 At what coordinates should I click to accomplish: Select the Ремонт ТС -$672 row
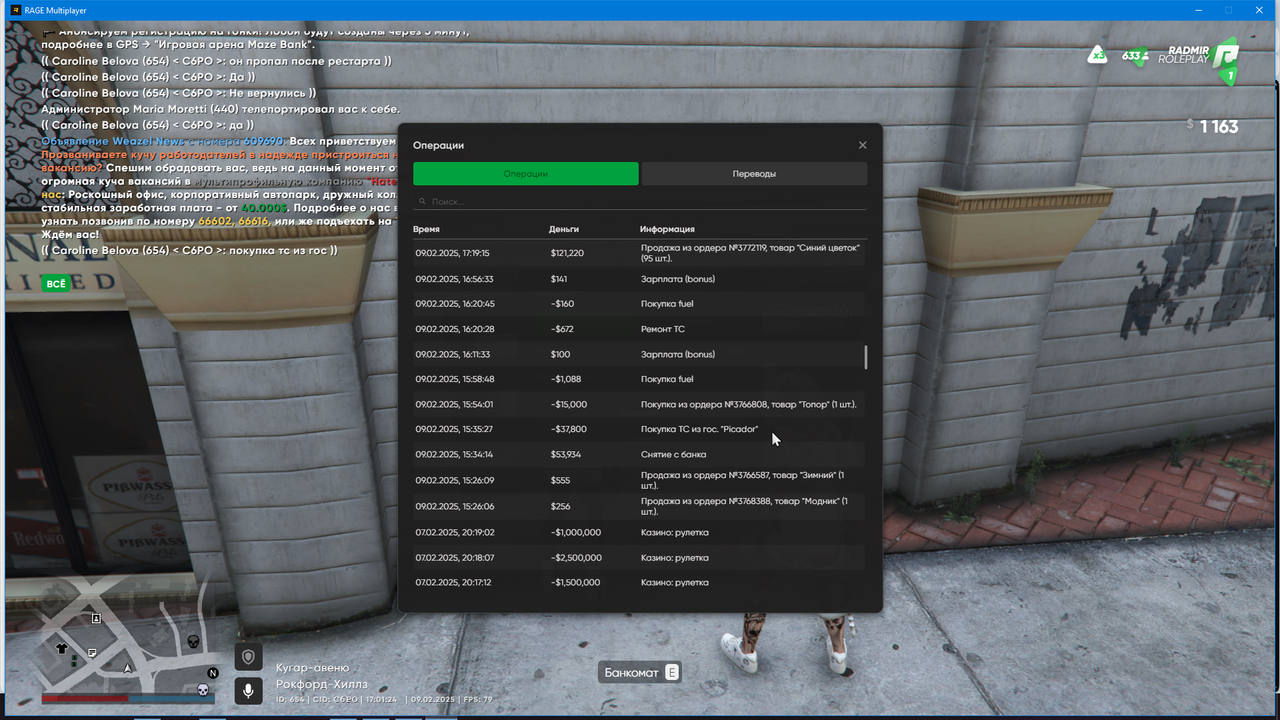tap(640, 329)
